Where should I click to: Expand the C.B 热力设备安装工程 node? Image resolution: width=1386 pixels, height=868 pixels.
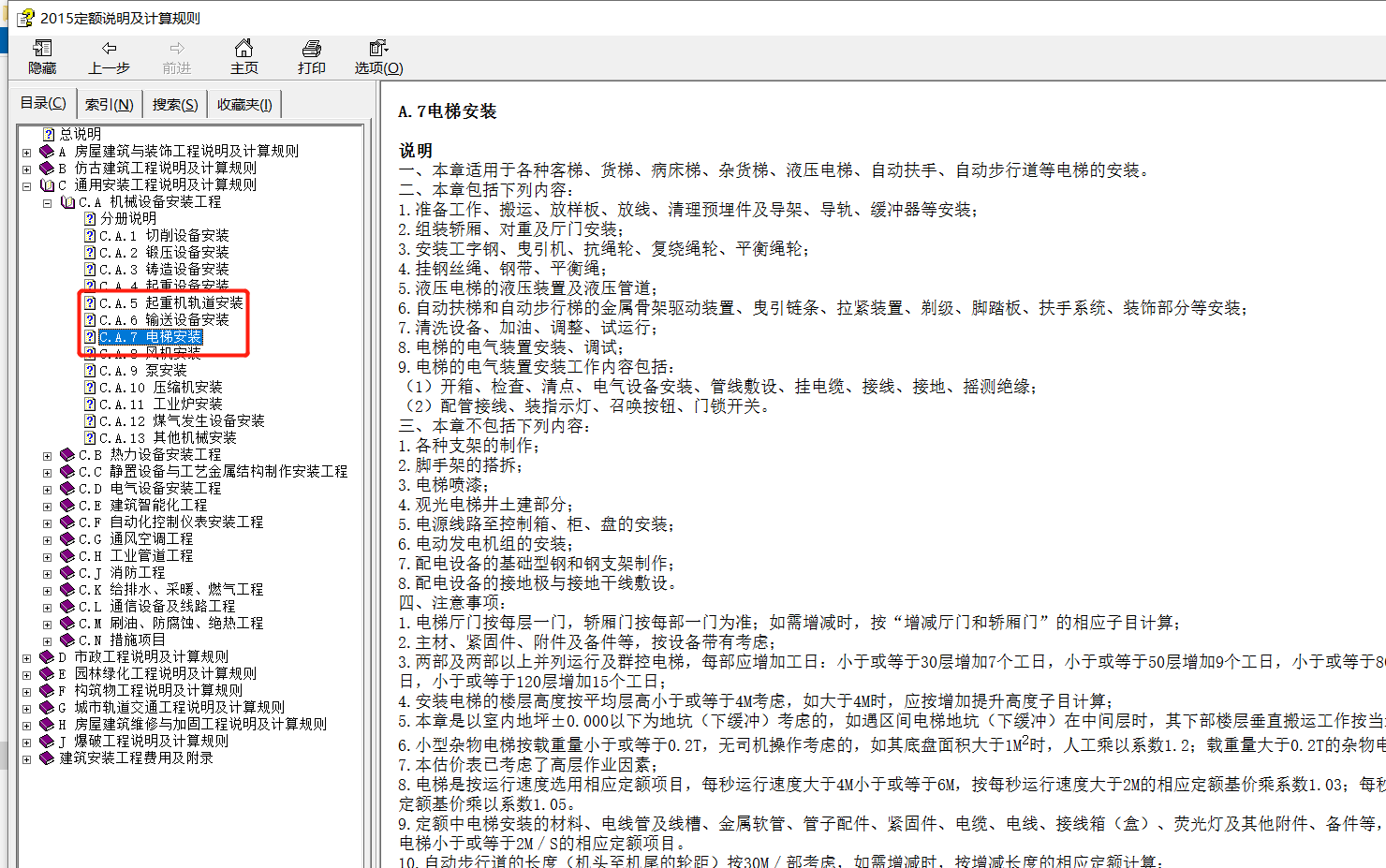point(47,455)
